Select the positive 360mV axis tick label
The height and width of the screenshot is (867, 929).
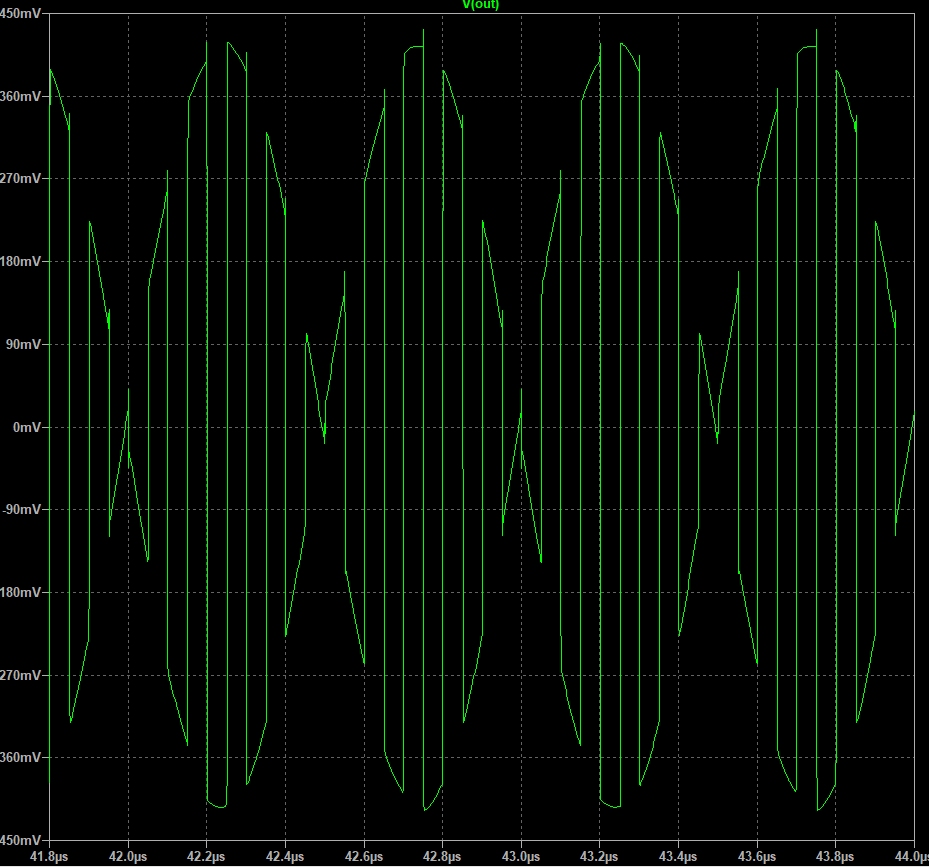click(20, 97)
